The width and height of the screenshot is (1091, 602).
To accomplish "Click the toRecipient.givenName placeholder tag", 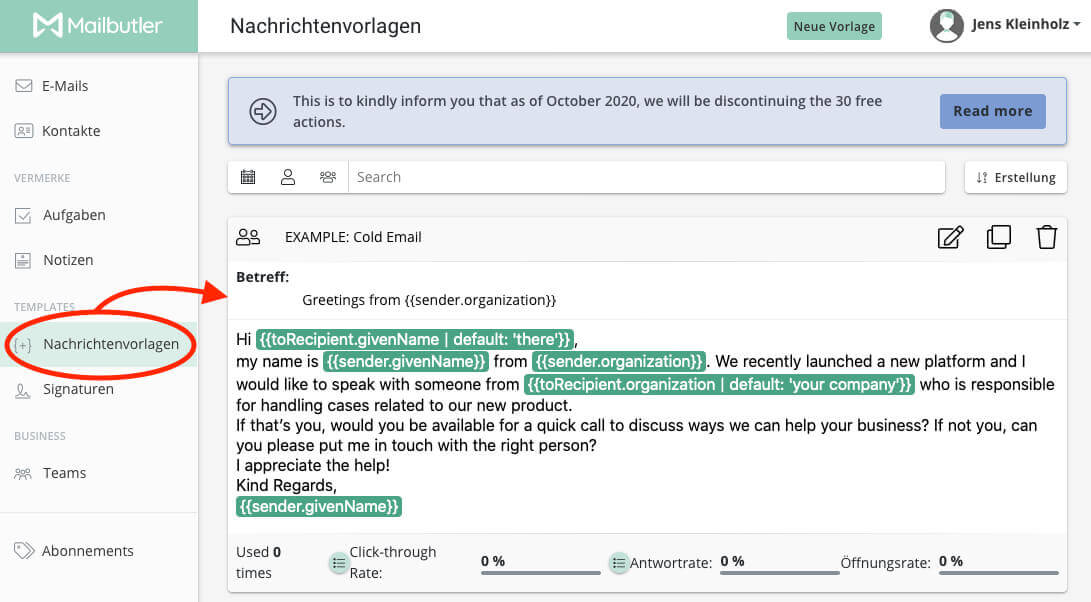I will pyautogui.click(x=415, y=340).
